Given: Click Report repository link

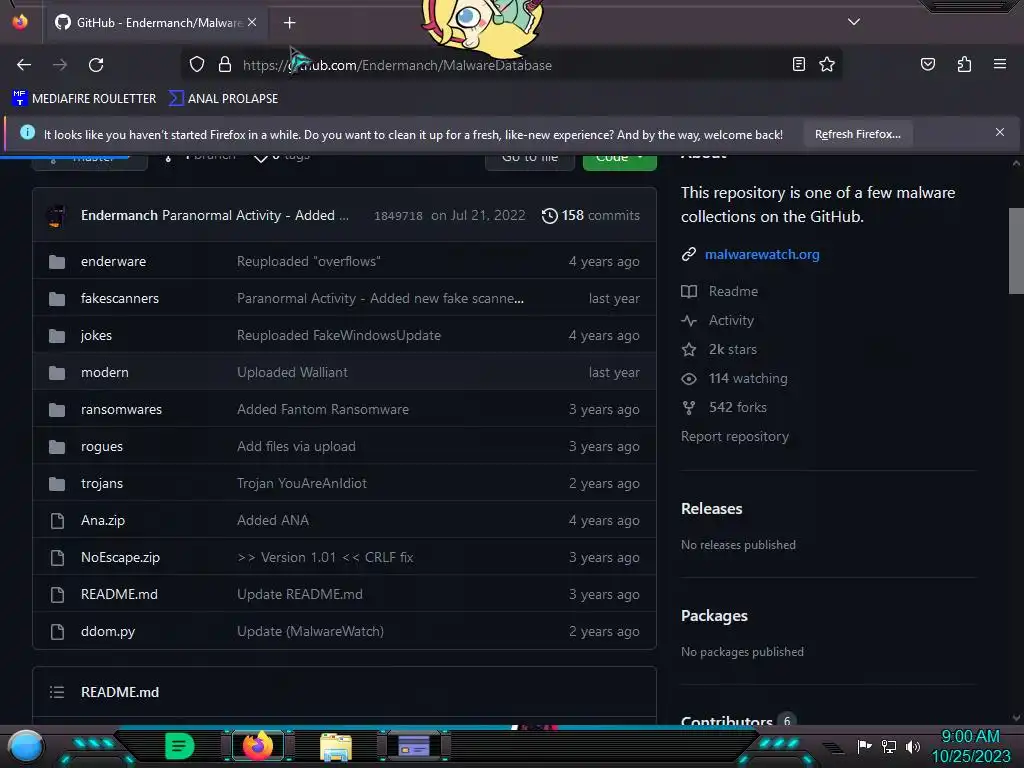Looking at the screenshot, I should pyautogui.click(x=735, y=436).
